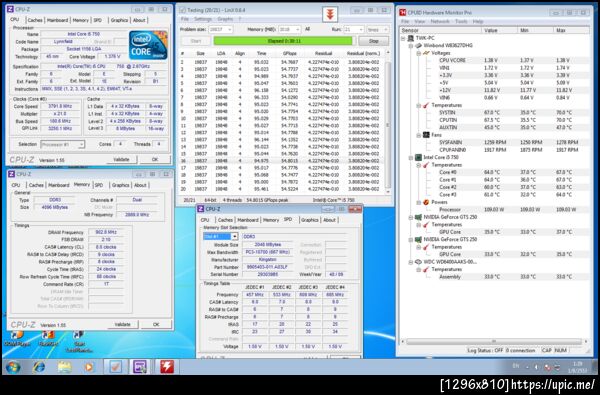
Task: Click the volume icon in system tray
Action: click(x=536, y=367)
